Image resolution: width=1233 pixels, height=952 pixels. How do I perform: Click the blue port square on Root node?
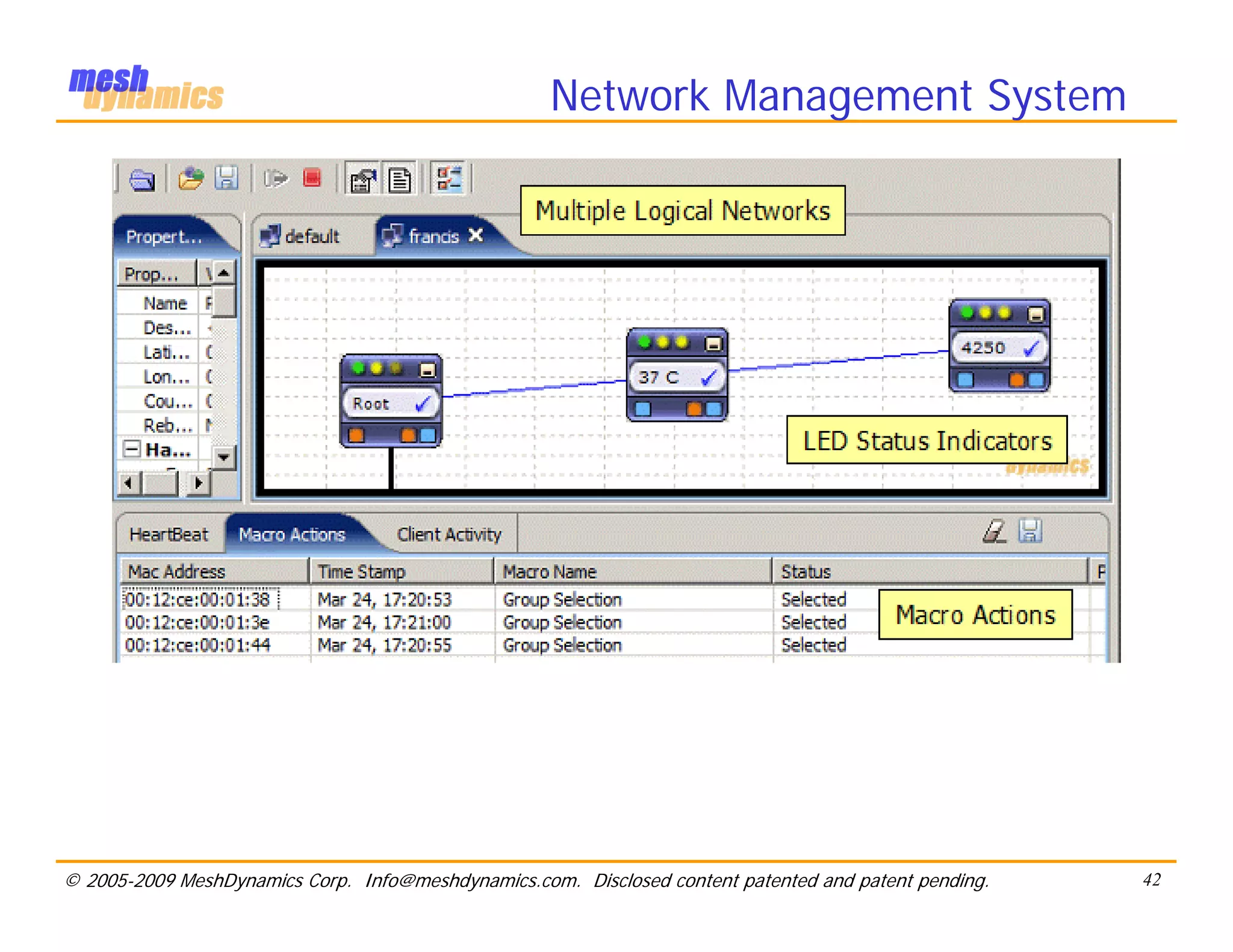[x=427, y=434]
